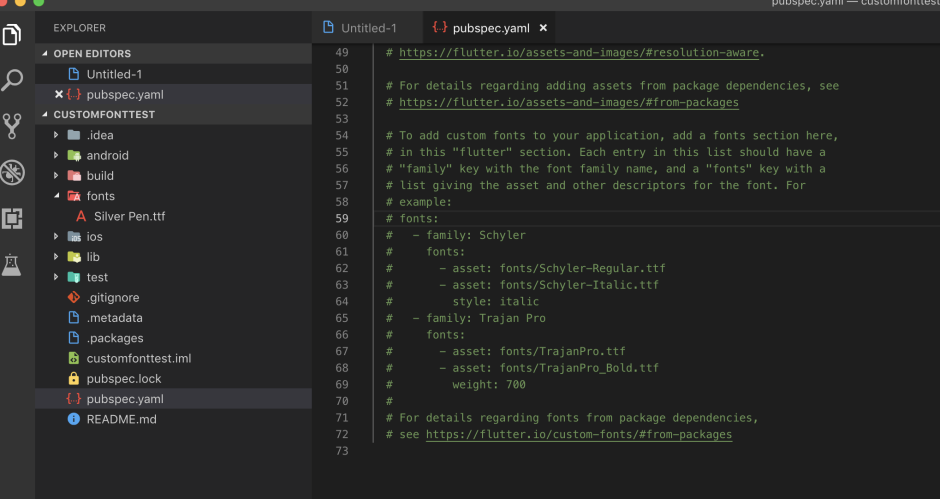Expand the build folder arrow
This screenshot has width=940, height=499.
56,176
